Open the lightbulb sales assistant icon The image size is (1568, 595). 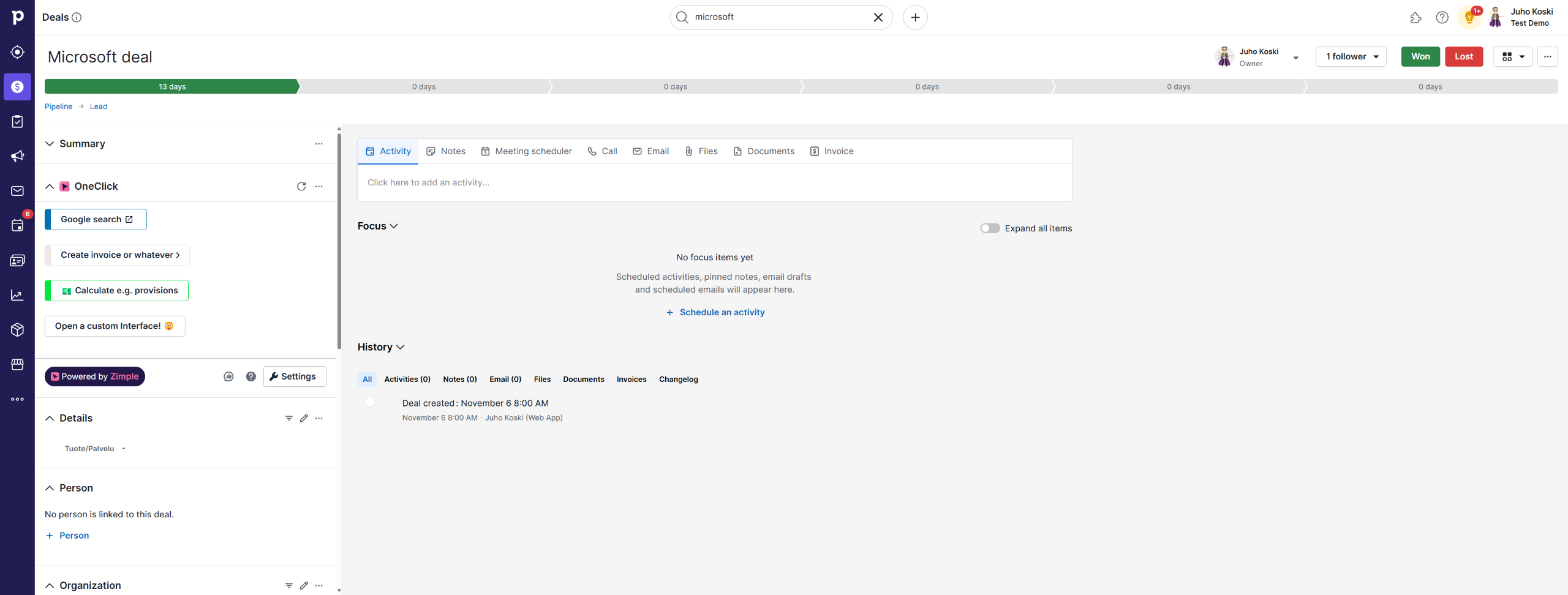(1469, 17)
